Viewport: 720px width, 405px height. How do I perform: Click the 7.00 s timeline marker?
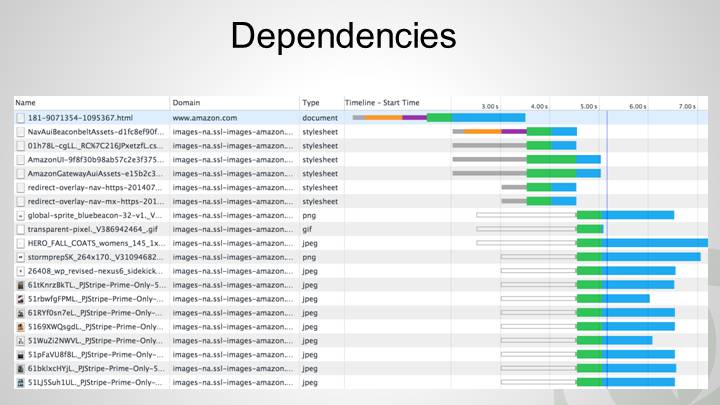686,106
